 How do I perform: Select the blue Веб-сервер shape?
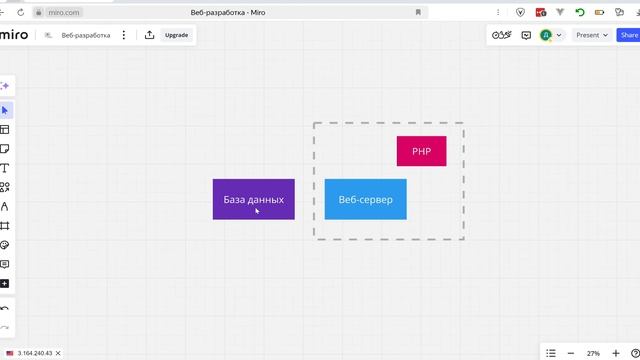[x=366, y=199]
